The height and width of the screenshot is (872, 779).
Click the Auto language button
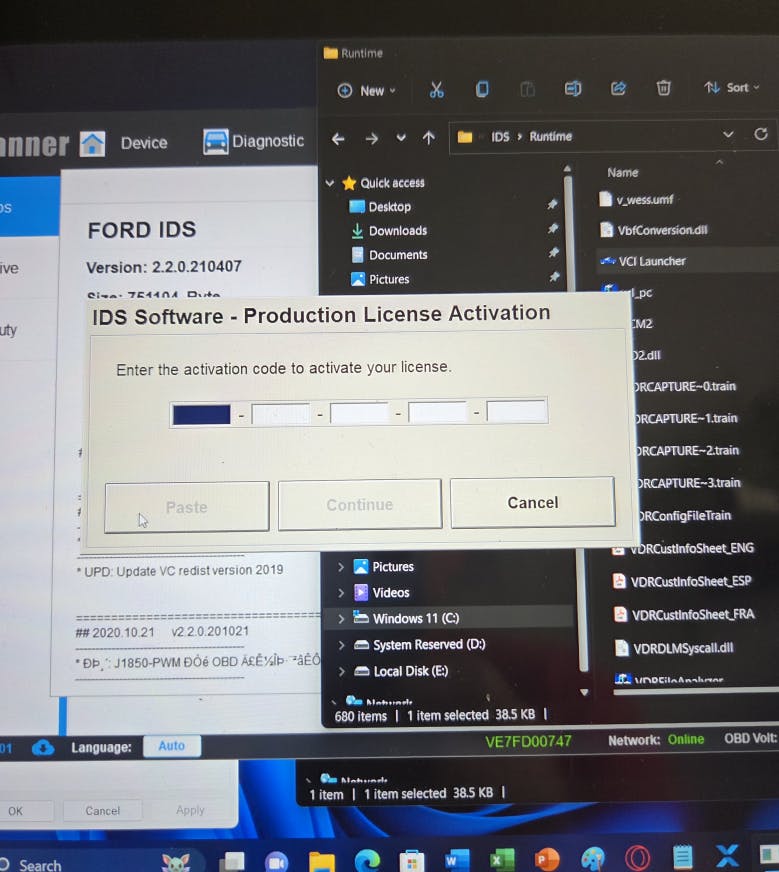coord(171,746)
